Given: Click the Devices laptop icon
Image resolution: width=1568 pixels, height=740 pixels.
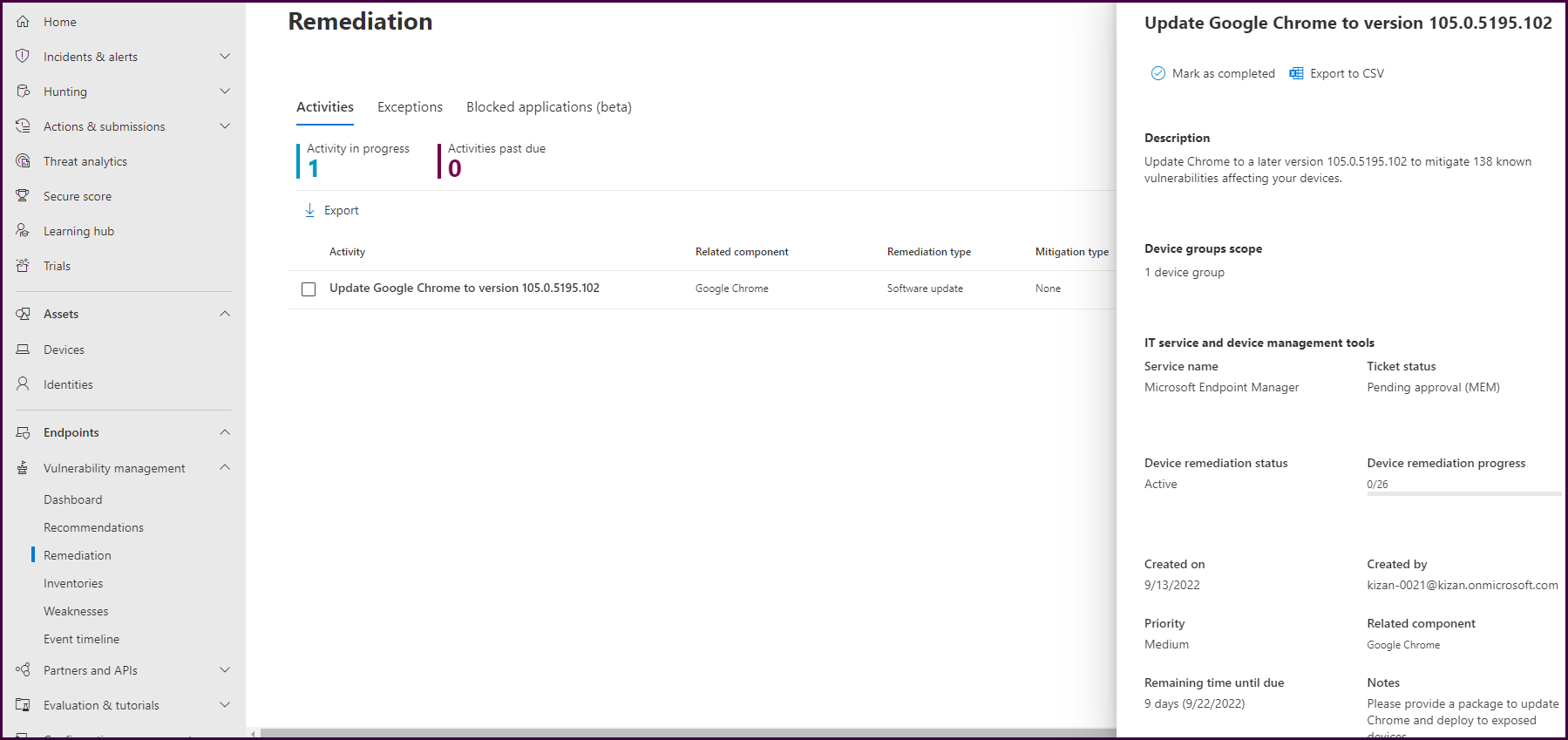Looking at the screenshot, I should 23,350.
